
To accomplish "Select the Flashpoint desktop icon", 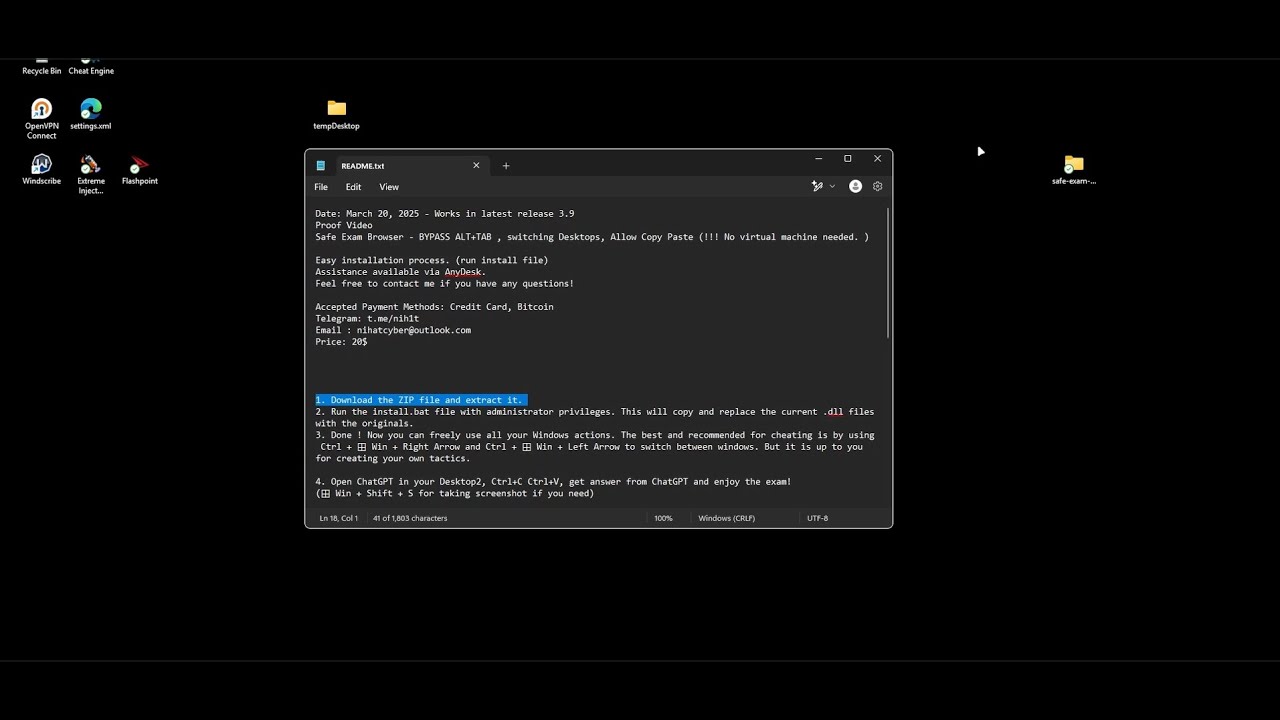I will [x=140, y=169].
